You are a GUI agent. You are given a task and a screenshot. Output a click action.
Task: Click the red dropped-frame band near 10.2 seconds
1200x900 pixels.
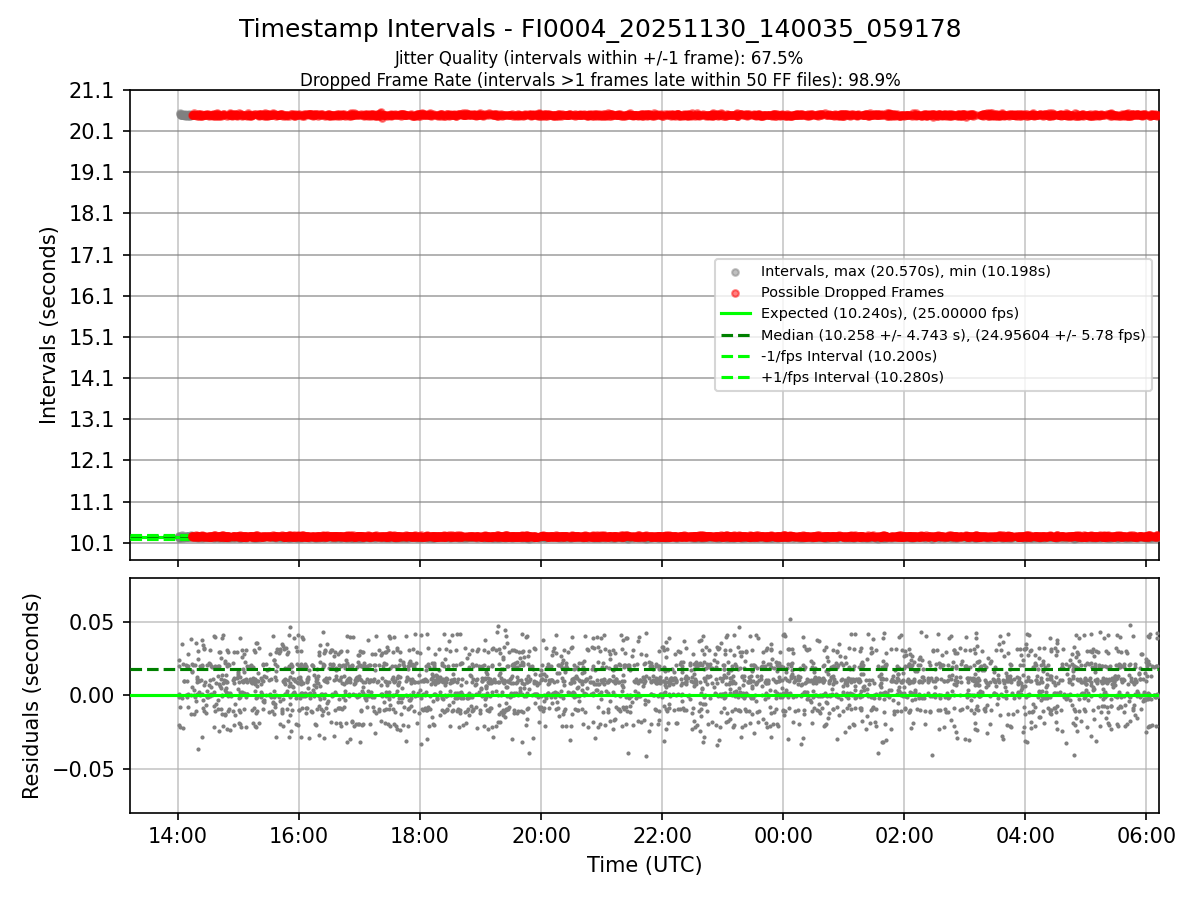point(675,537)
